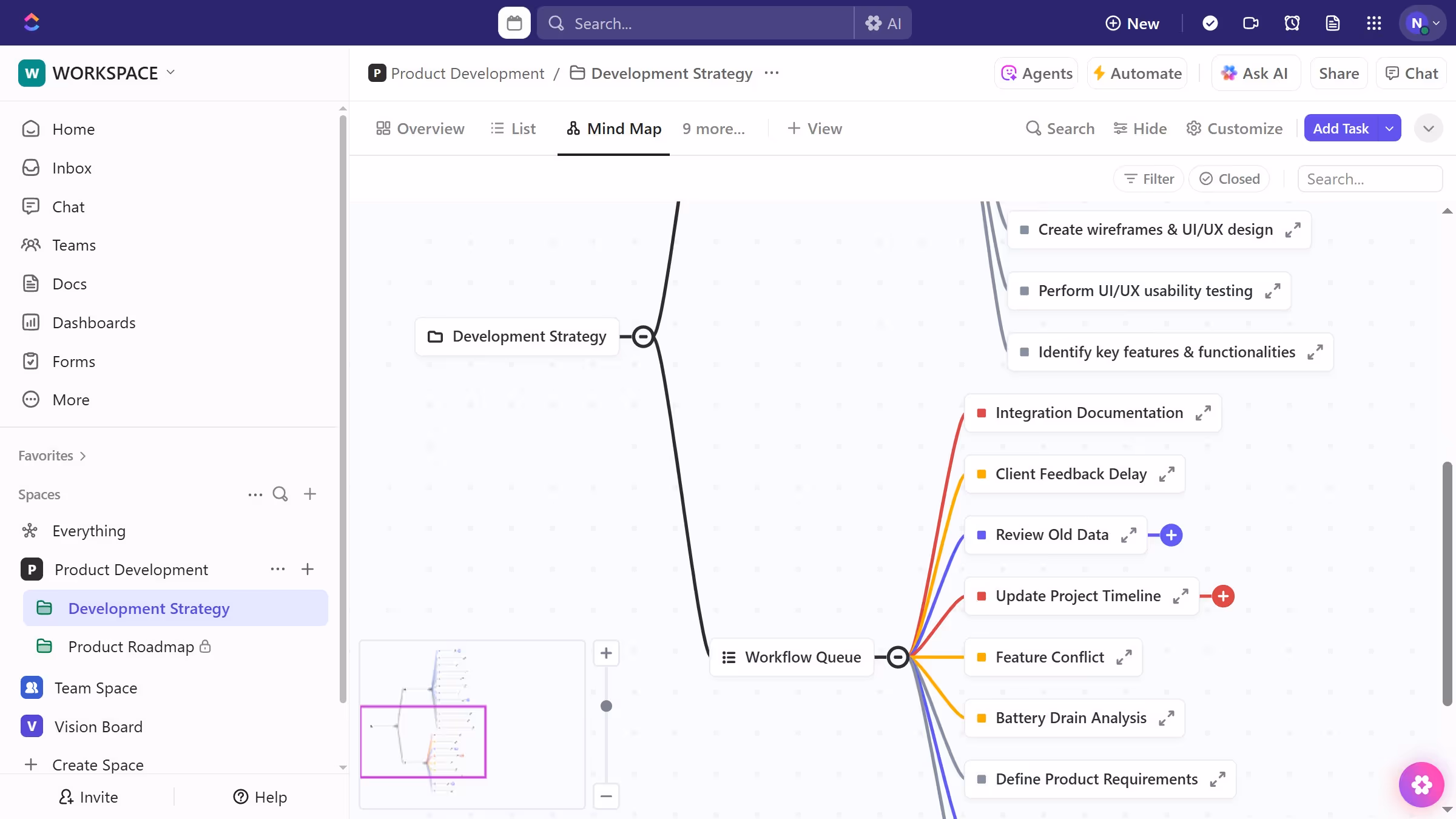This screenshot has width=1456, height=819.
Task: Add child node to Review Old Data
Action: [1171, 535]
